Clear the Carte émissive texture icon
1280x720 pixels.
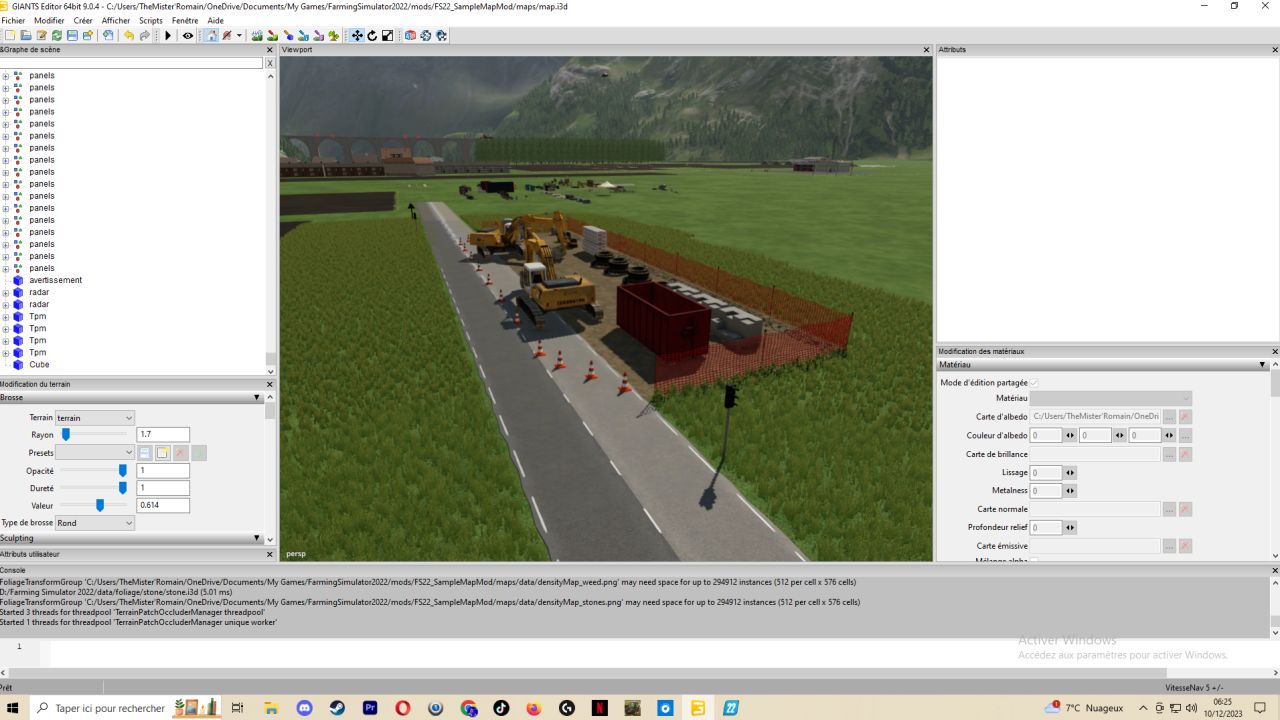[1185, 546]
